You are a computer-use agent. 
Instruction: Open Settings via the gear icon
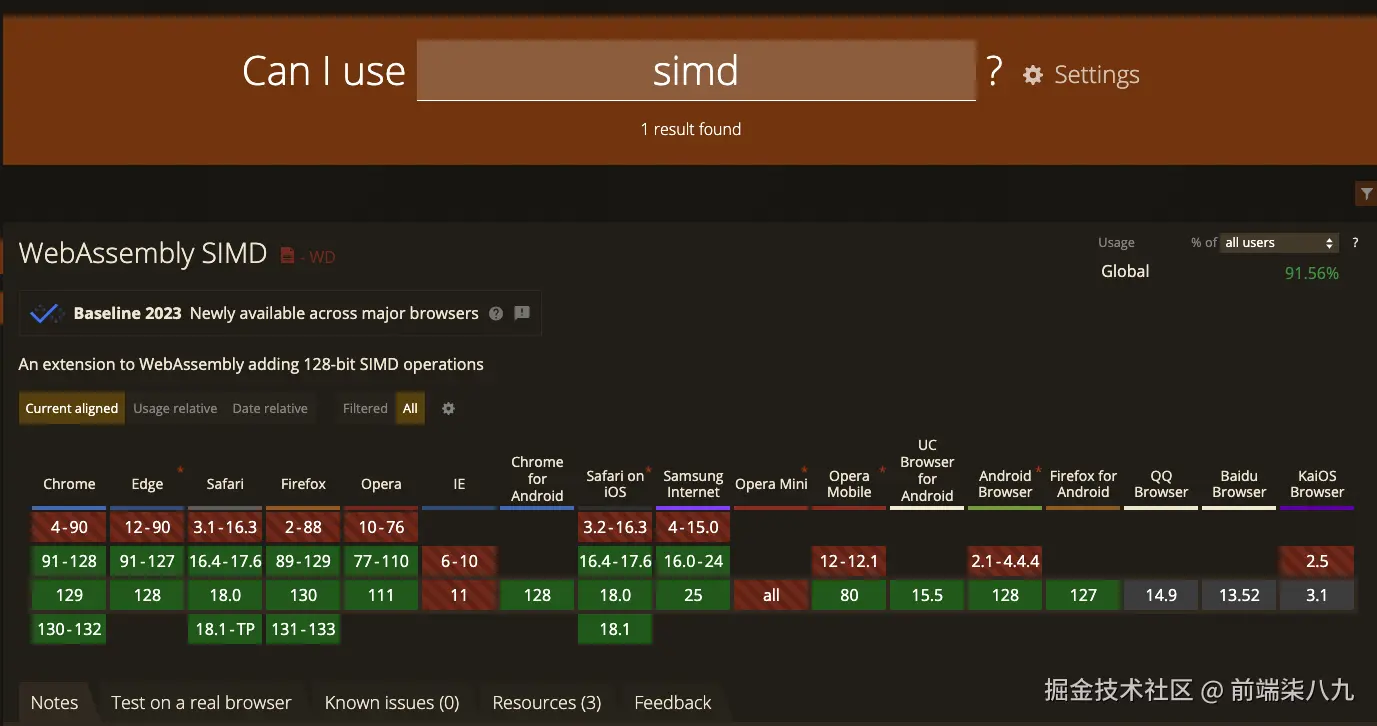(x=1033, y=75)
